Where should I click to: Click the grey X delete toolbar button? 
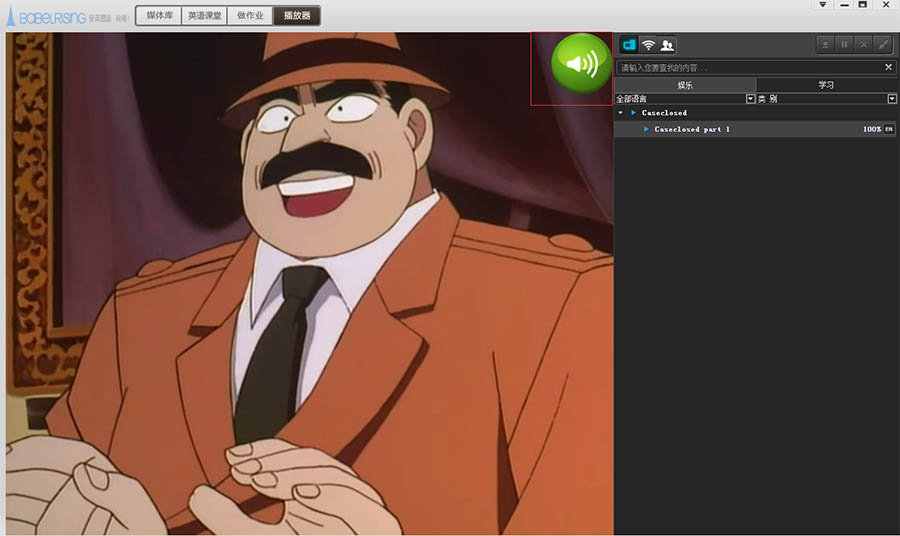coord(863,45)
